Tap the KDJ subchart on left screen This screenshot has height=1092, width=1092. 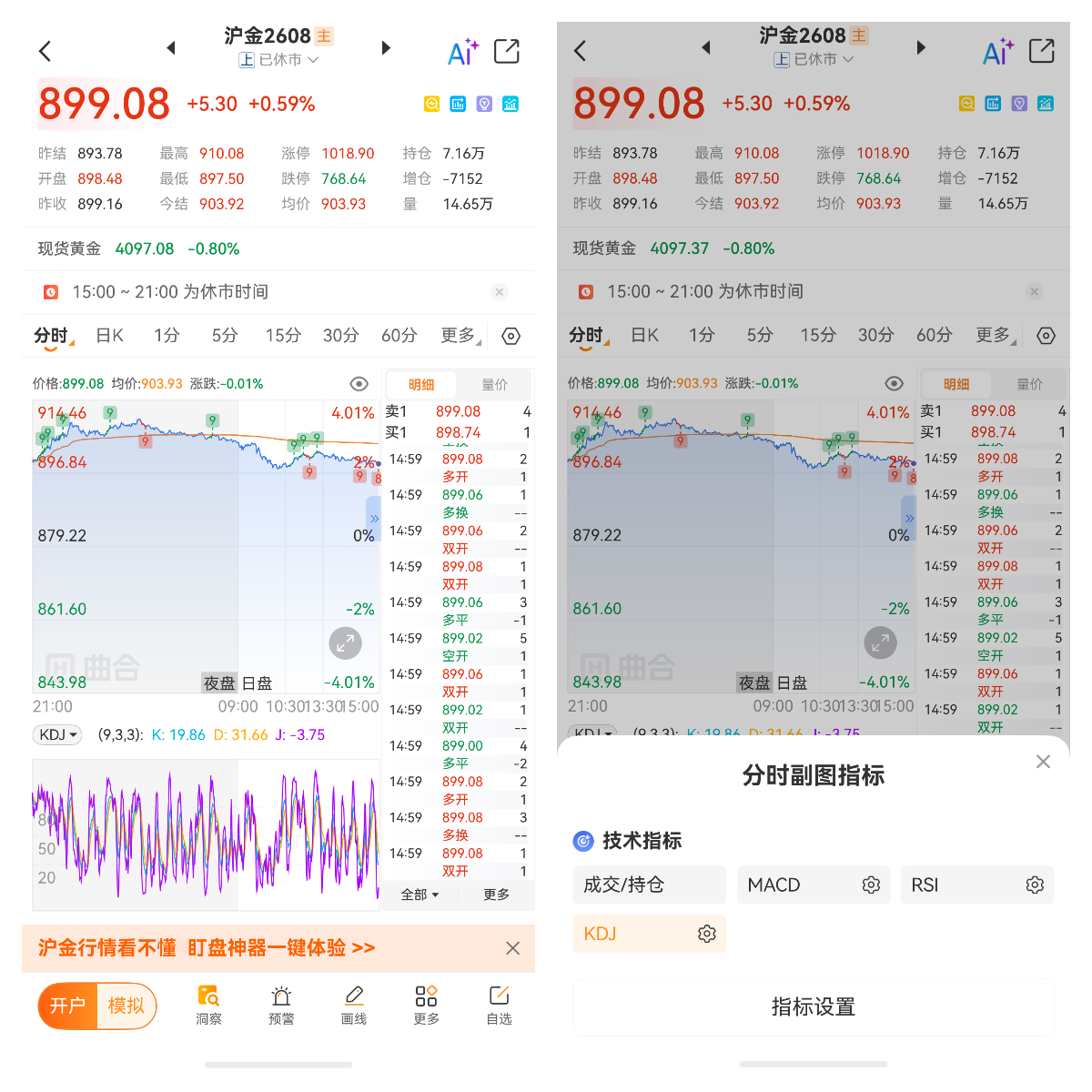pyautogui.click(x=206, y=834)
